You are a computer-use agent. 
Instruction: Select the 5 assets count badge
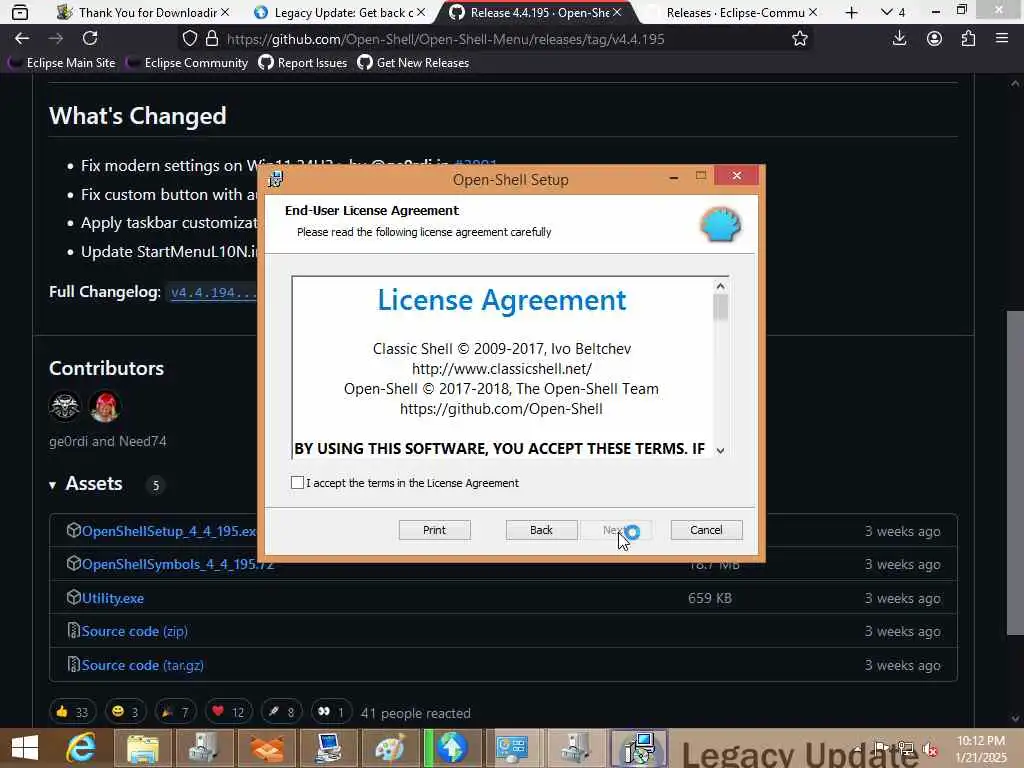155,485
